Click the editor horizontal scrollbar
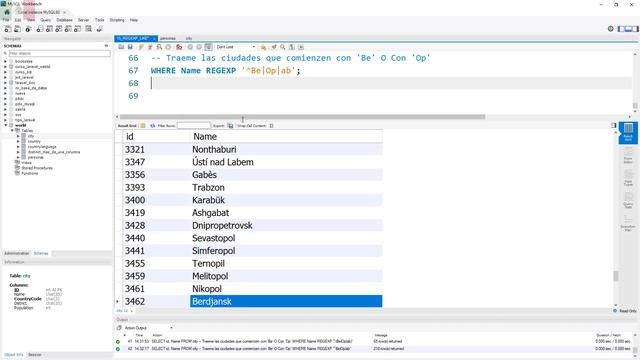 (302, 117)
